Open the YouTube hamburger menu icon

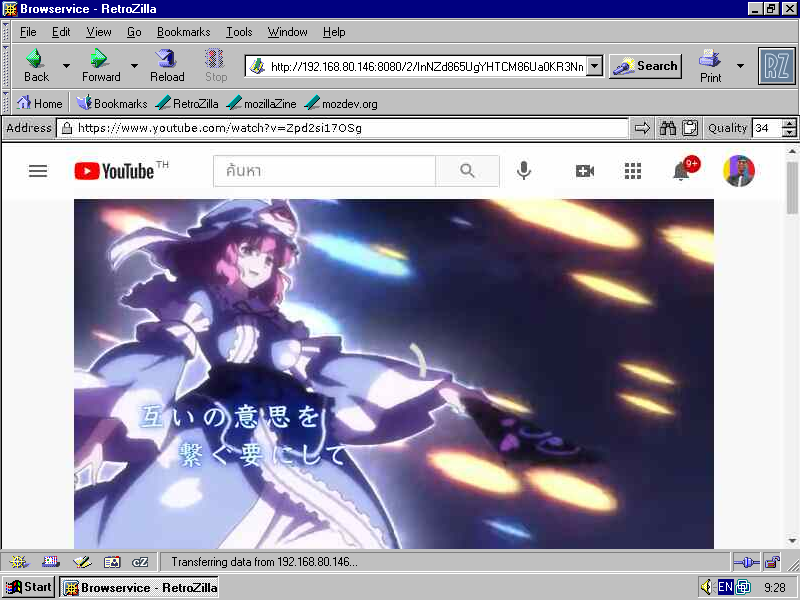pos(38,171)
